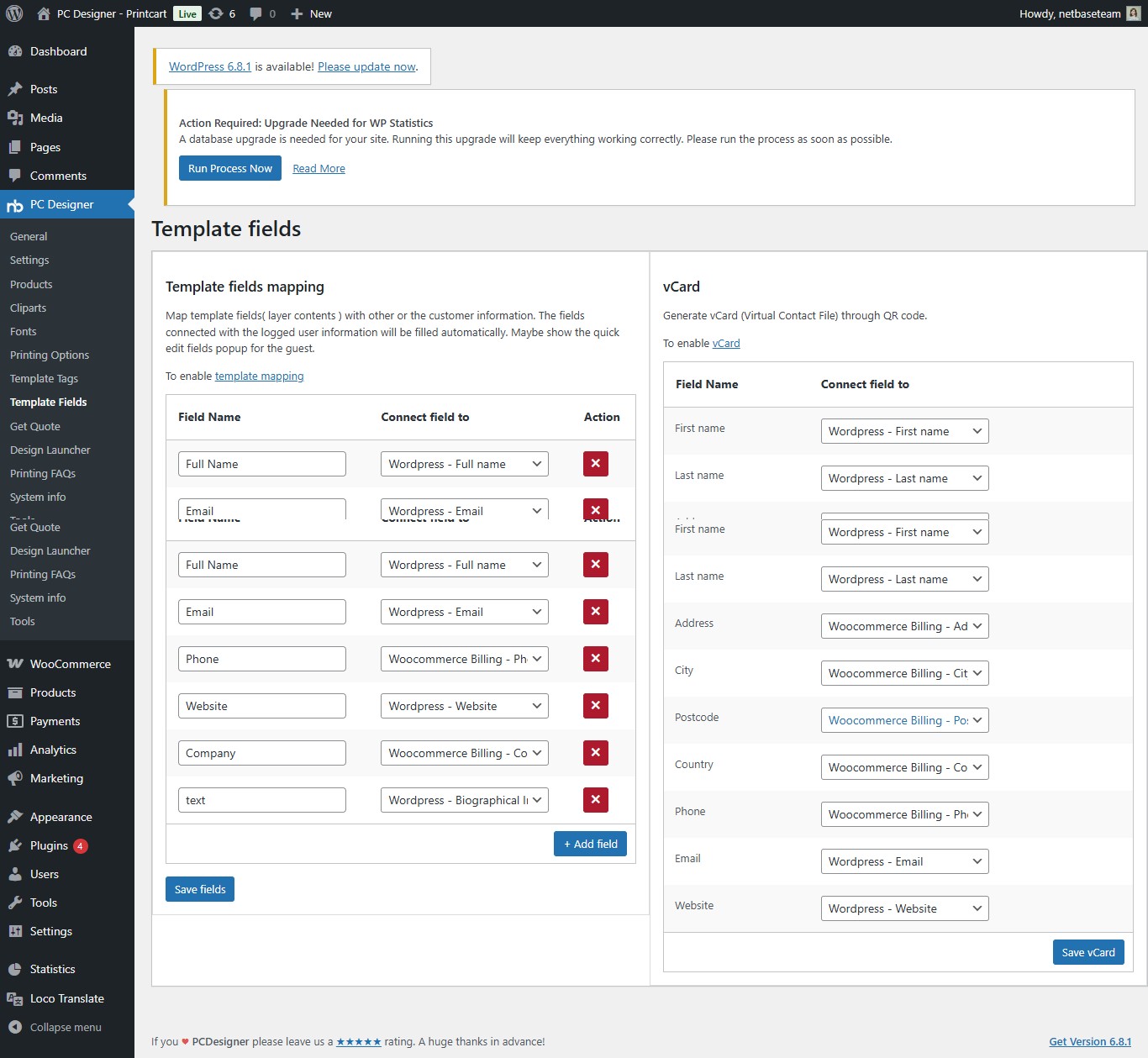Remove the text field row
Viewport: 1148px width, 1058px height.
pyautogui.click(x=595, y=800)
